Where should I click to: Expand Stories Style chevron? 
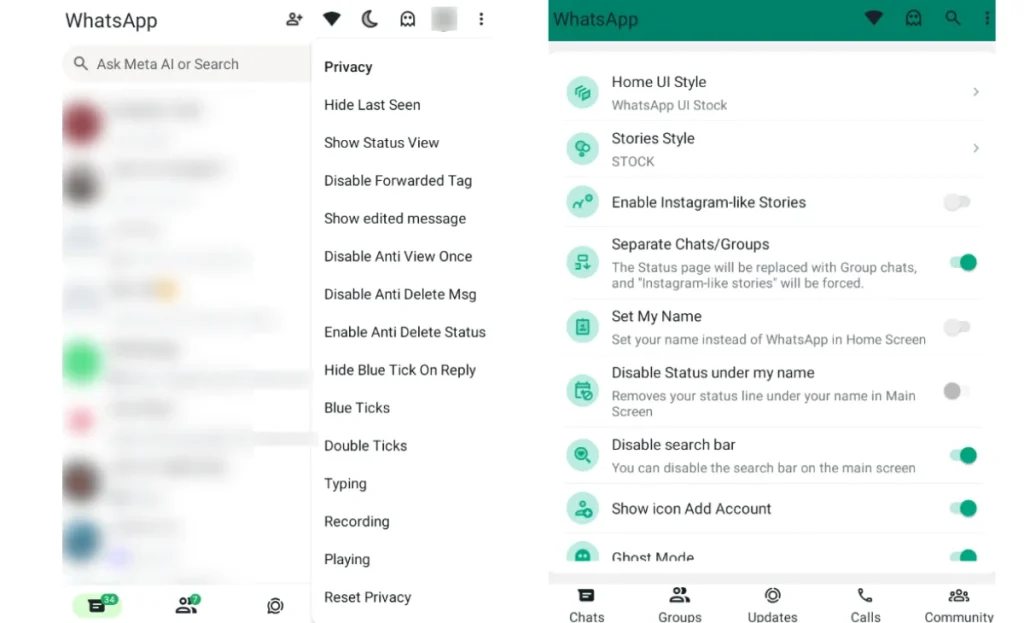[976, 148]
